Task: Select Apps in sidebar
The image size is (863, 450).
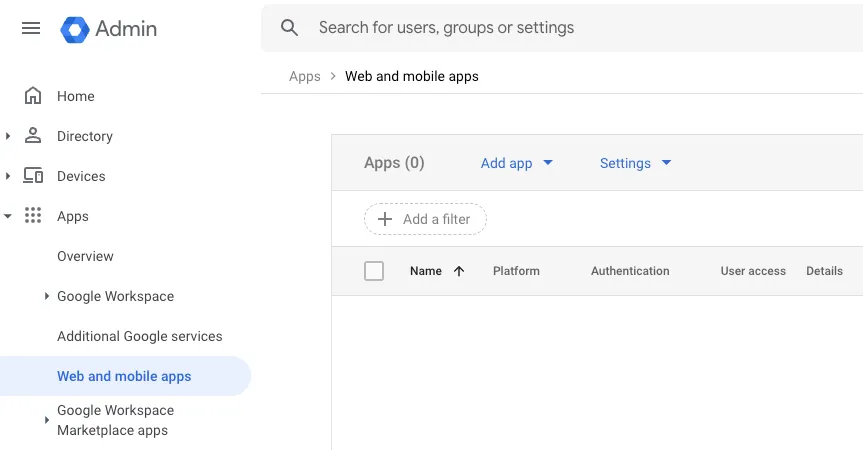Action: point(73,216)
